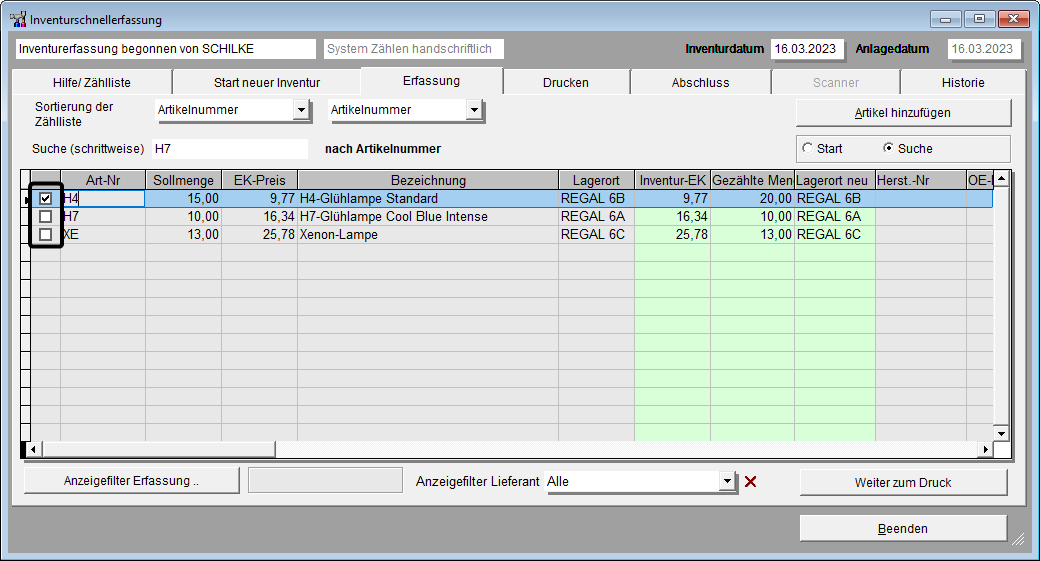Click the Anzeigefilter Erfassung button

point(131,481)
